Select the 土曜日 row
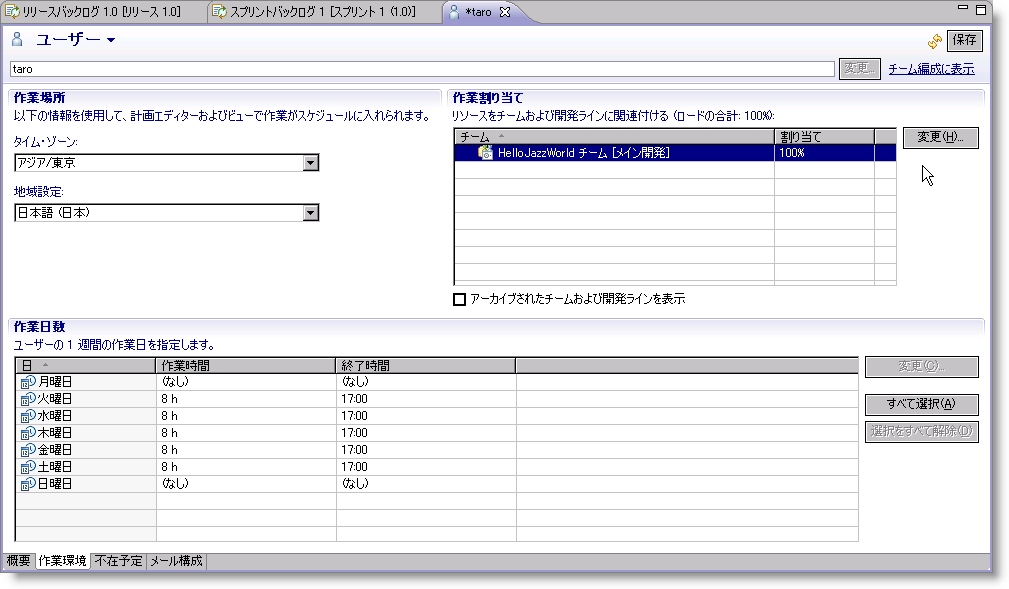 pyautogui.click(x=437, y=467)
